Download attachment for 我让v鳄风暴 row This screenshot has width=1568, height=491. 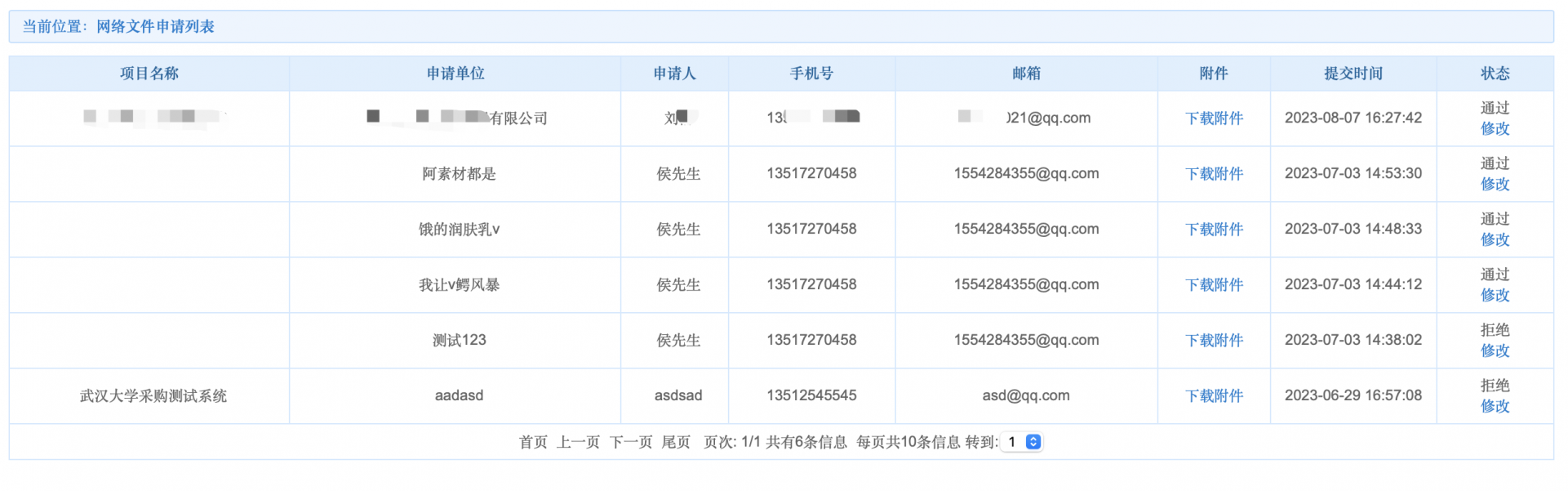pyautogui.click(x=1214, y=285)
